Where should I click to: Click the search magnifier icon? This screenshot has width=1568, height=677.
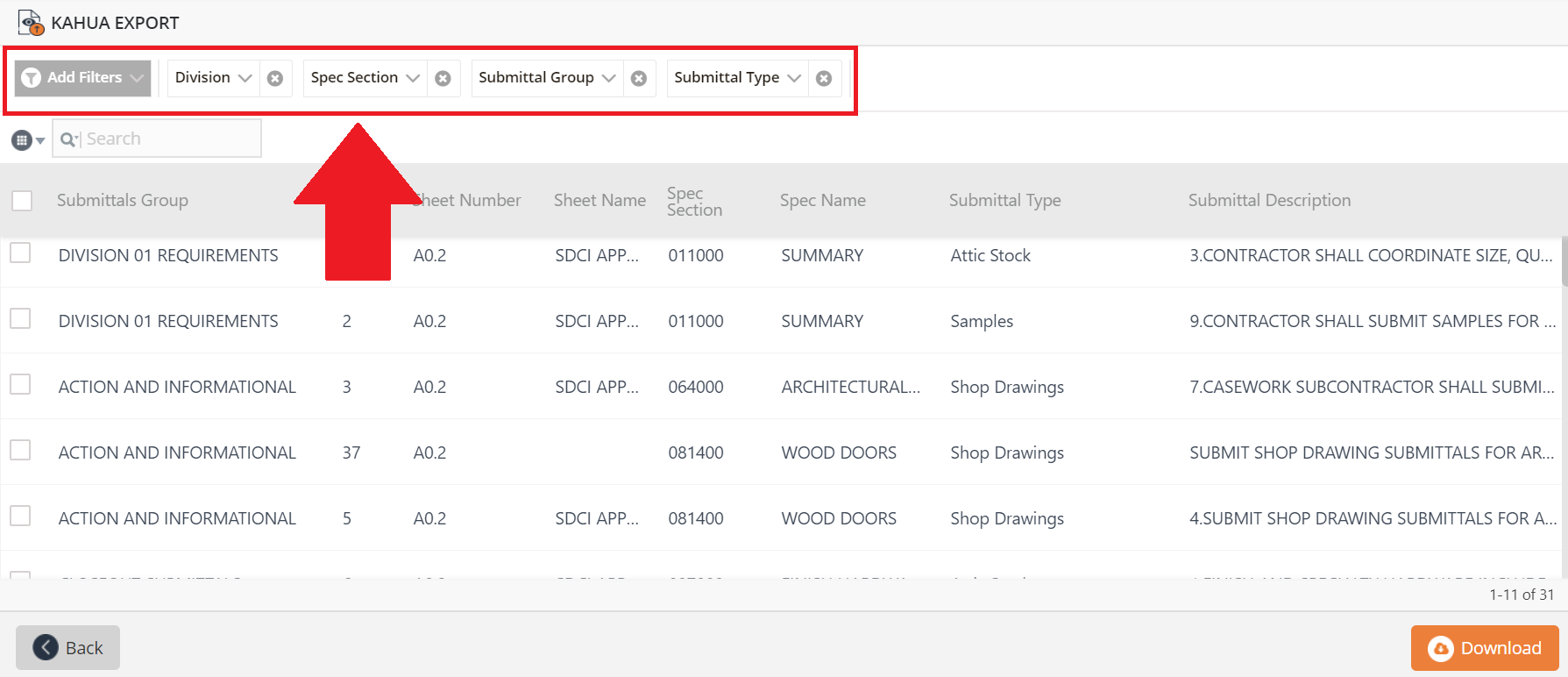(x=68, y=139)
